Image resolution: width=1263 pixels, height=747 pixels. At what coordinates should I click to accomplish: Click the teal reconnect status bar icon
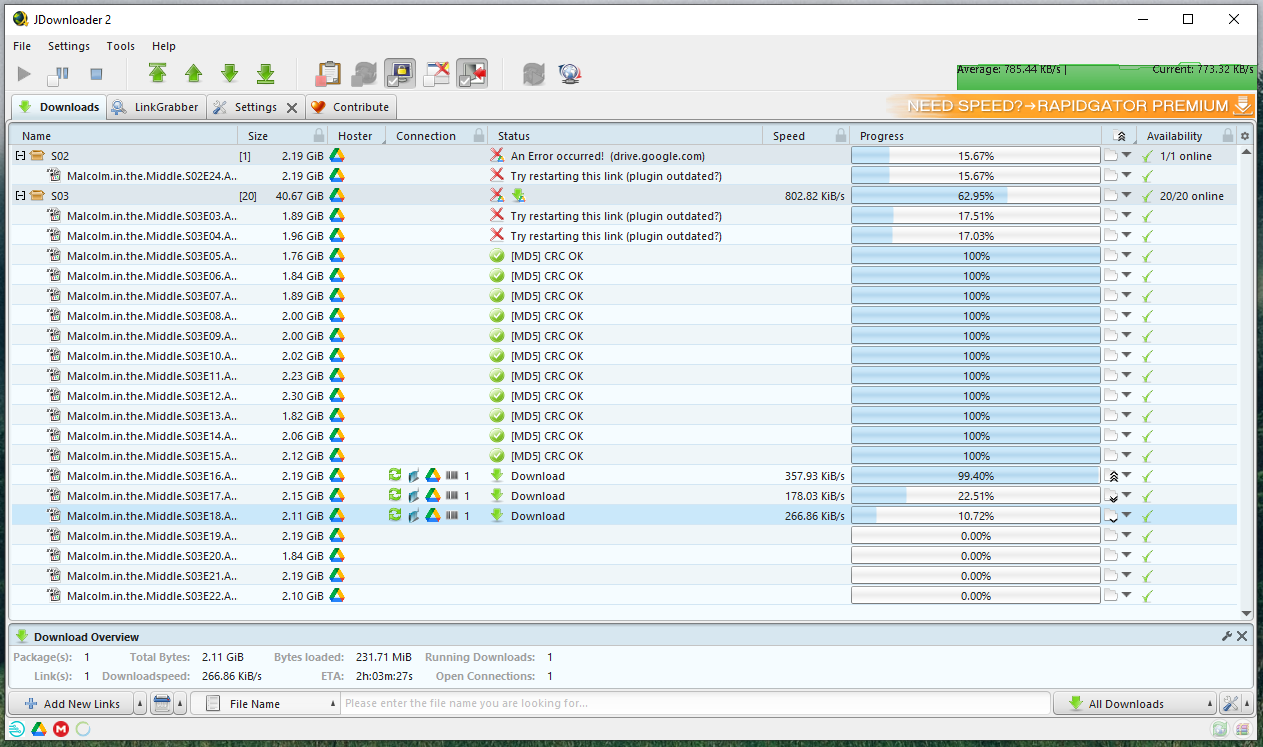pyautogui.click(x=17, y=728)
